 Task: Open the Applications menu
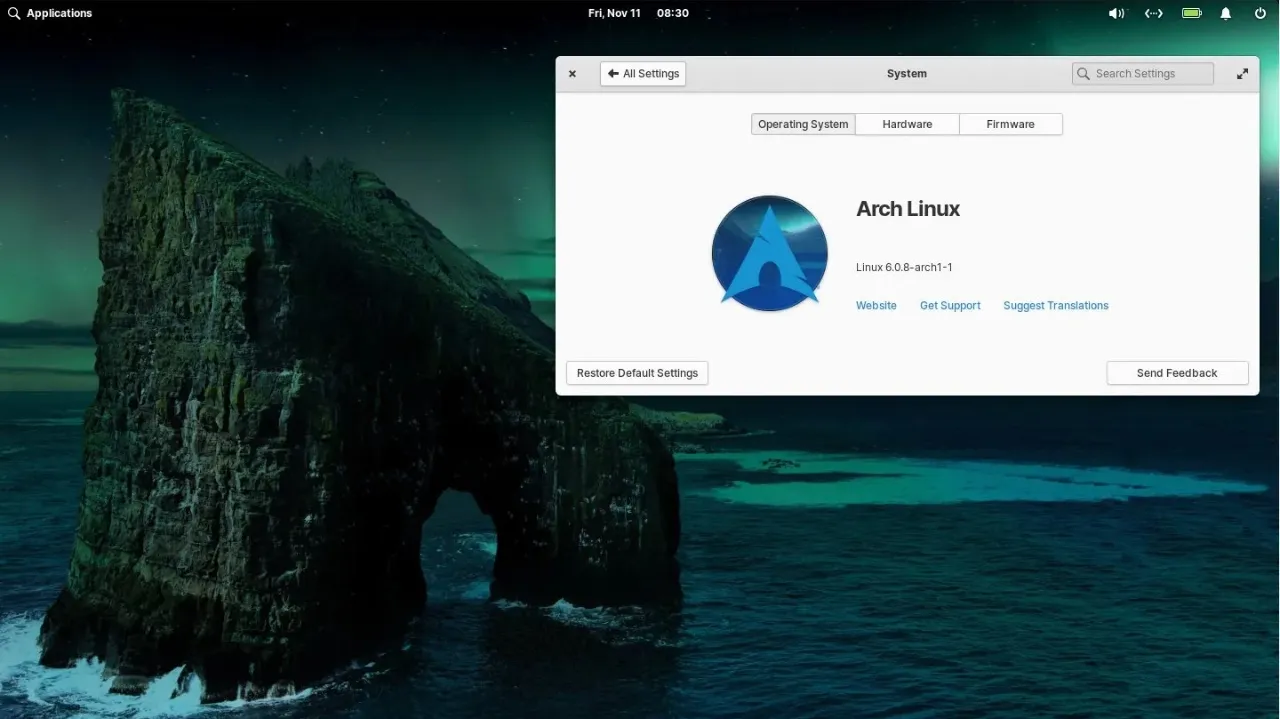(x=58, y=13)
